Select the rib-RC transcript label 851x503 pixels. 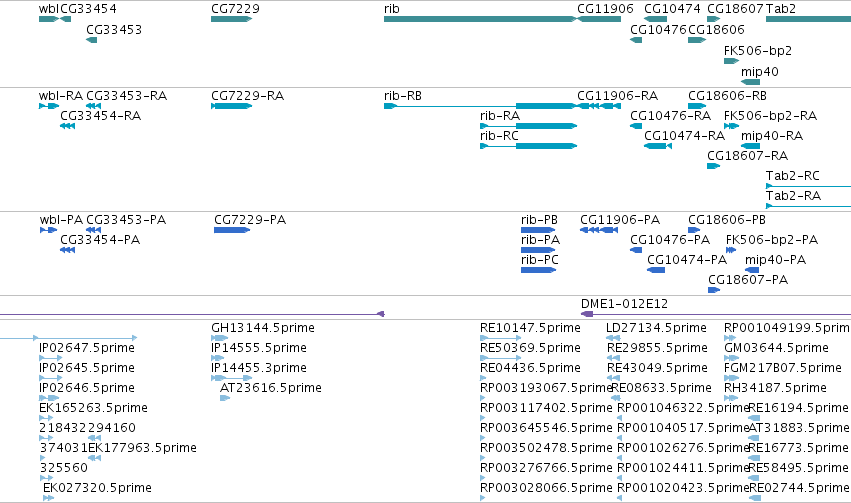pos(499,136)
